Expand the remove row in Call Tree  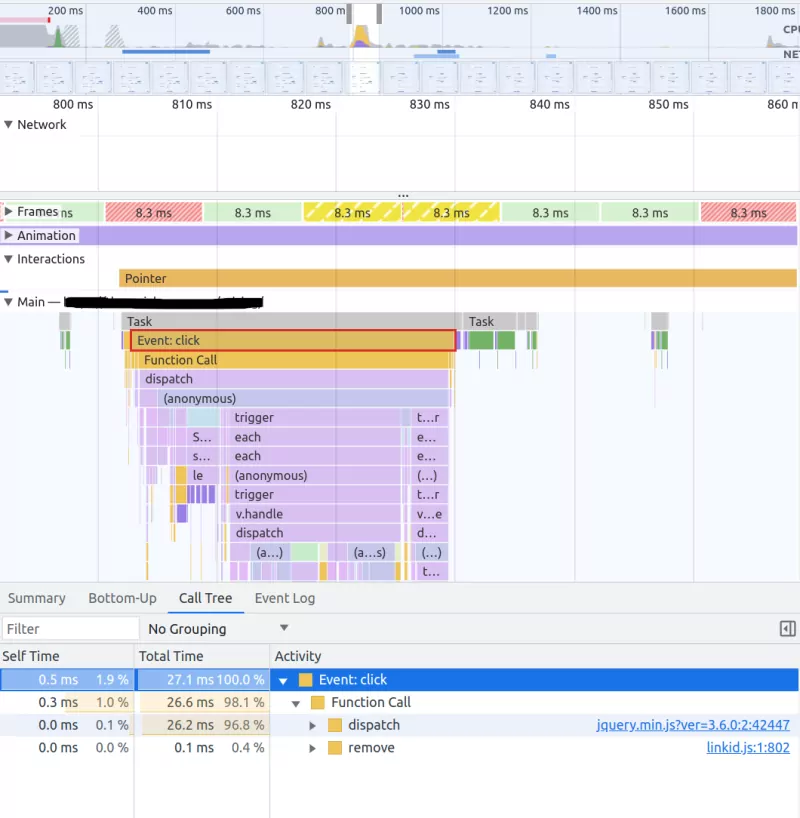tap(312, 747)
